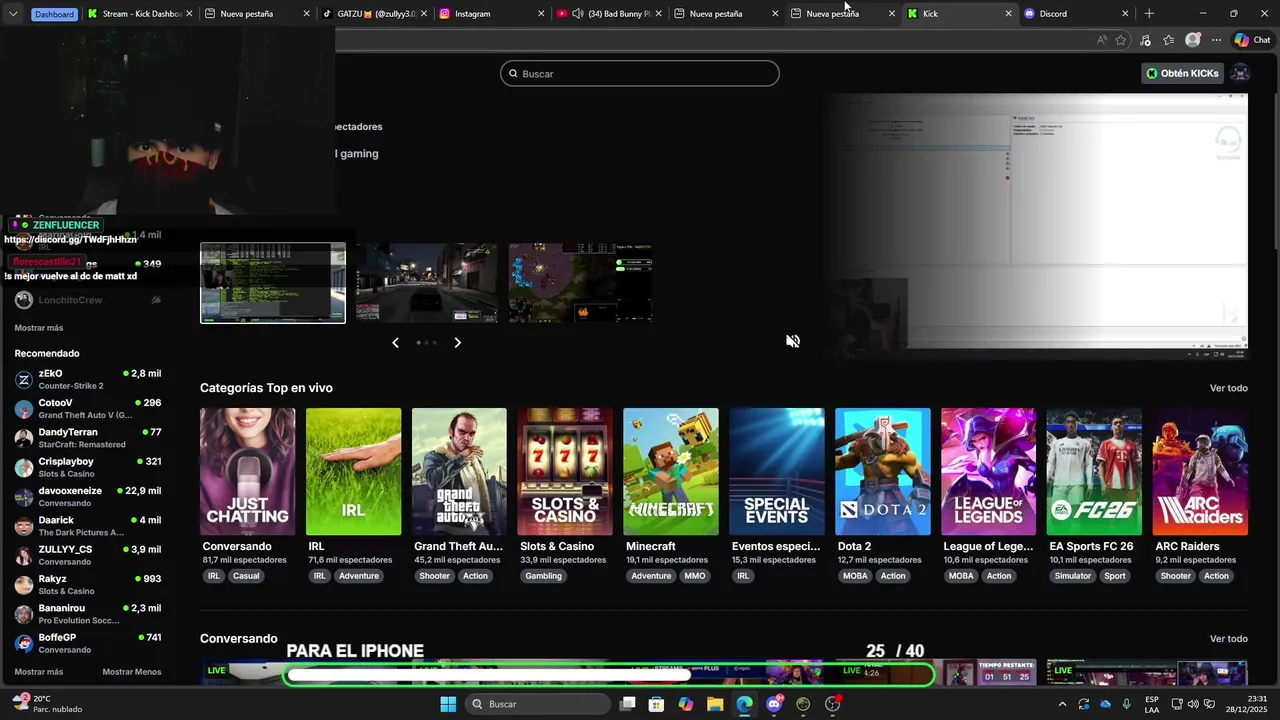Open the Minecraft category card

[x=671, y=471]
